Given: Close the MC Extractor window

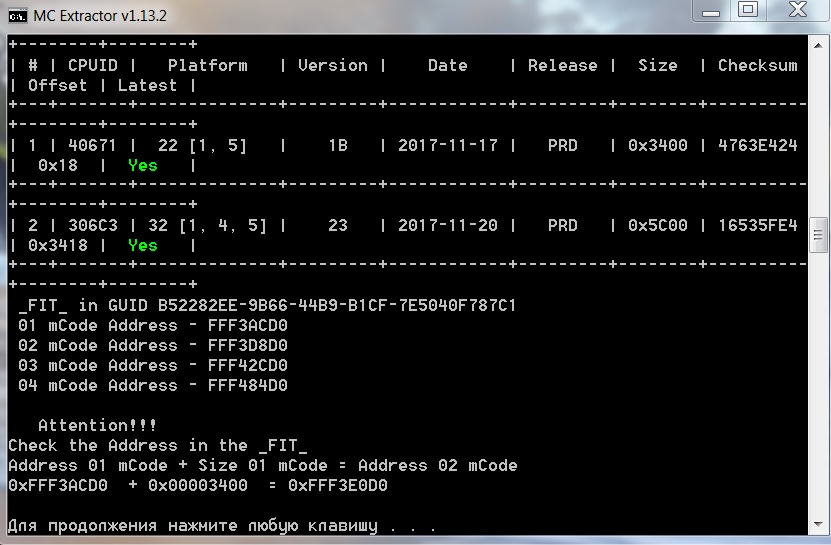Looking at the screenshot, I should click(x=797, y=11).
